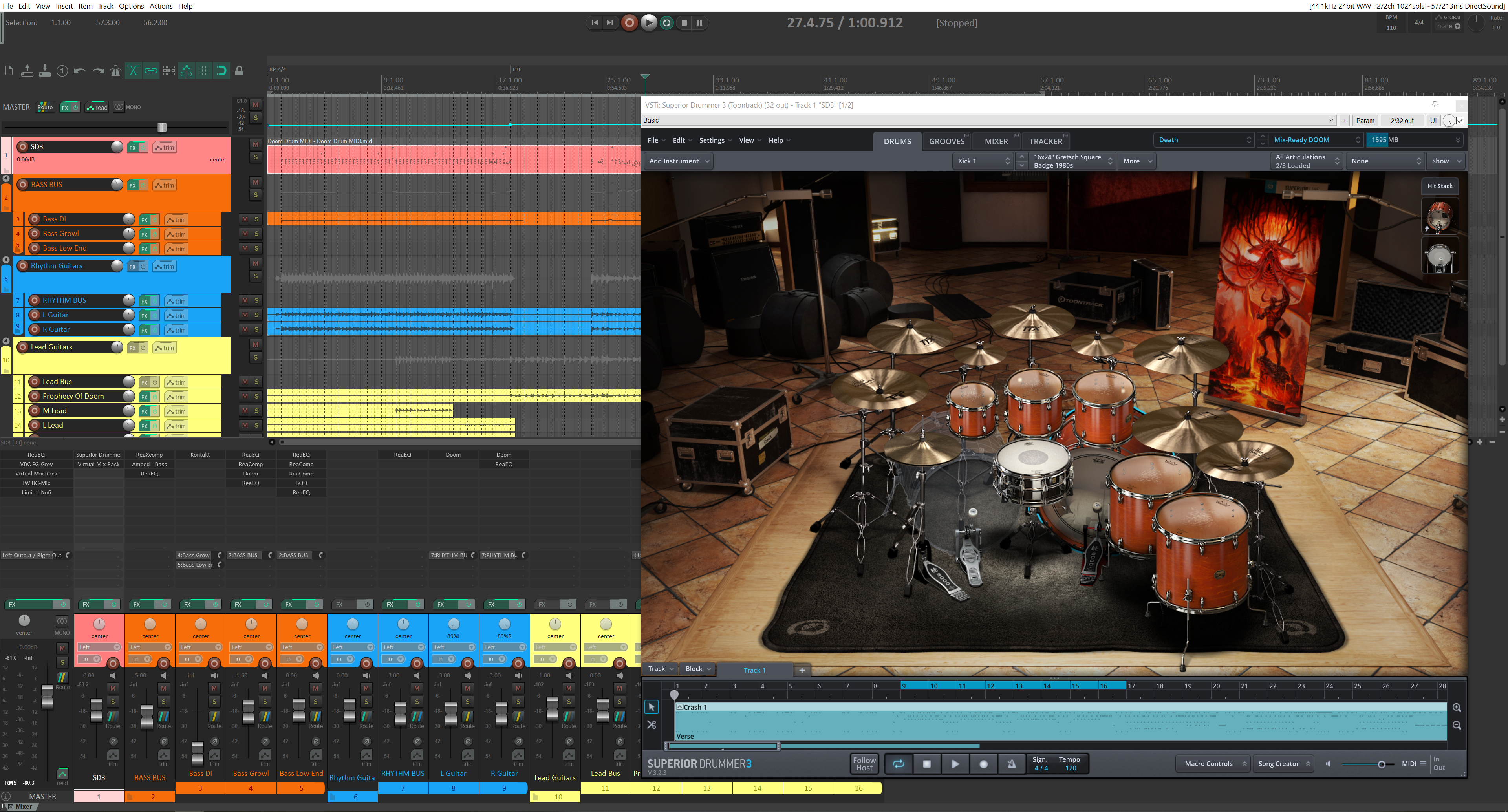This screenshot has height=812, width=1508.
Task: Switch to the GROOVES tab
Action: point(946,141)
